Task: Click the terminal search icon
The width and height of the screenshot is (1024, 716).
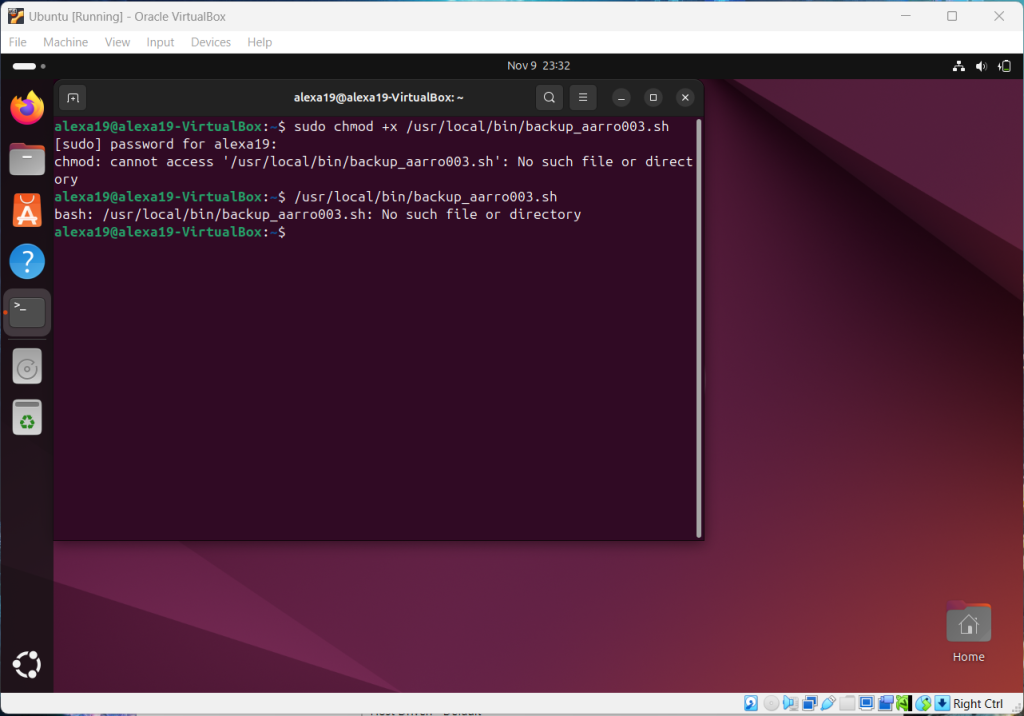Action: pyautogui.click(x=549, y=98)
